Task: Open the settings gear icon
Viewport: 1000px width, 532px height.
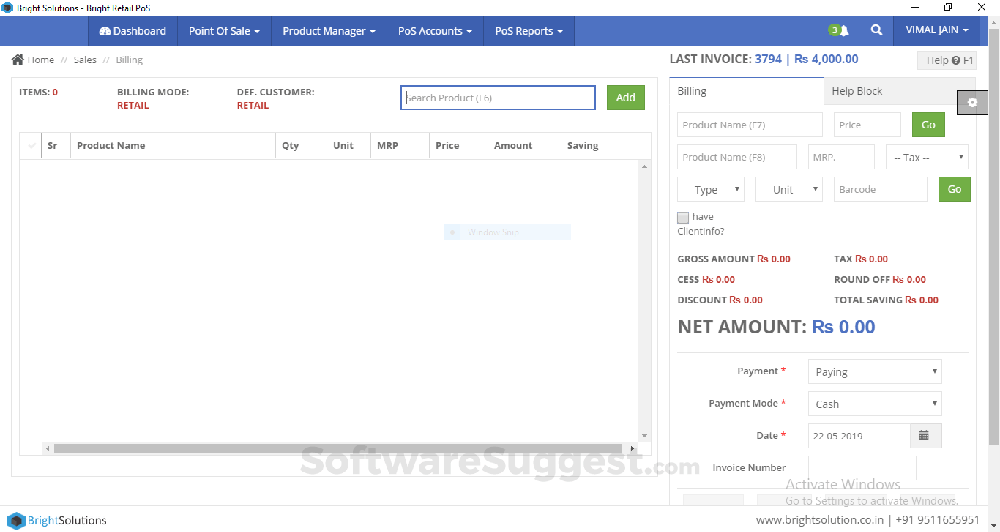Action: (972, 103)
